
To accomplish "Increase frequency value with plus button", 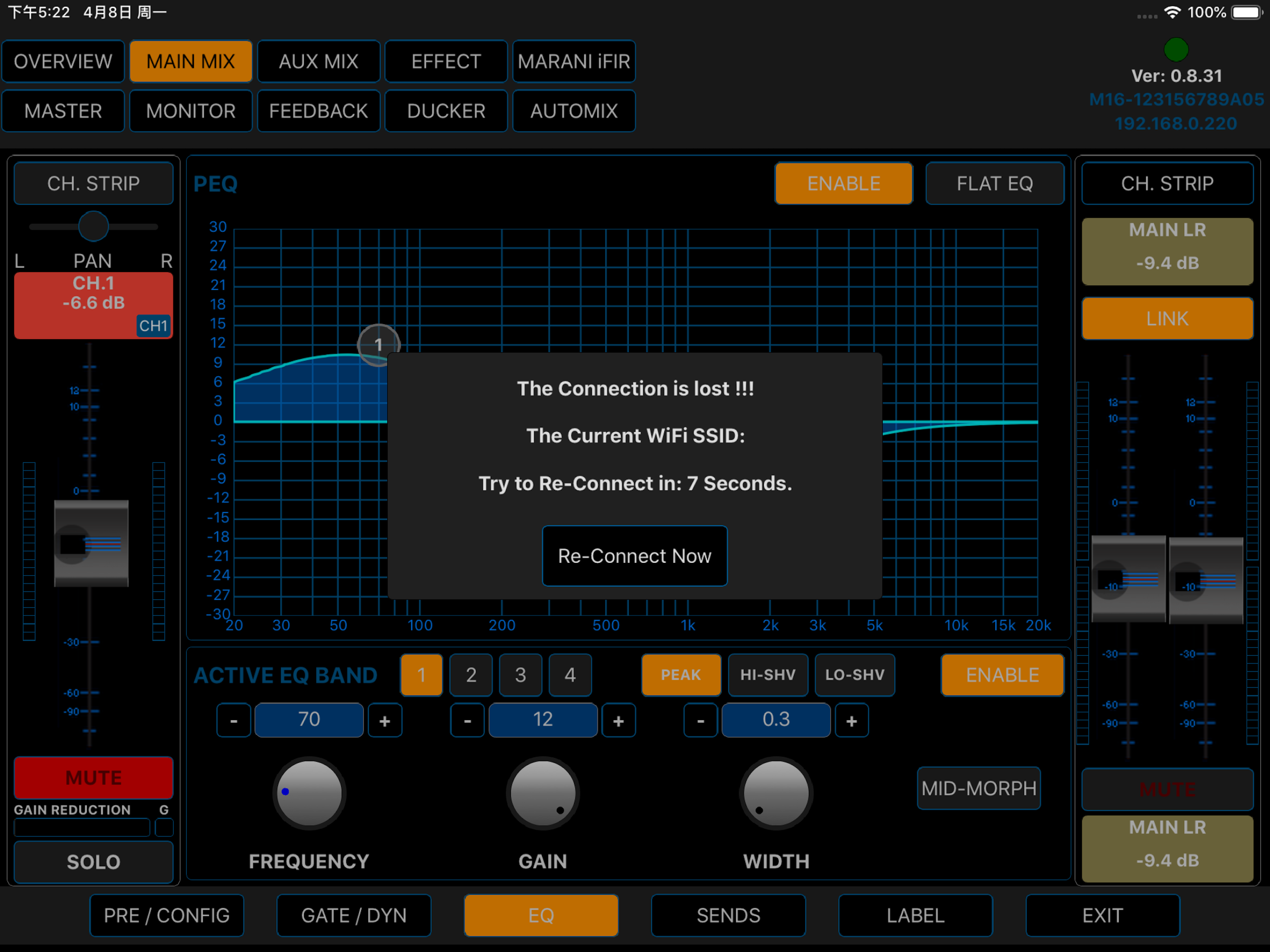I will pos(385,721).
